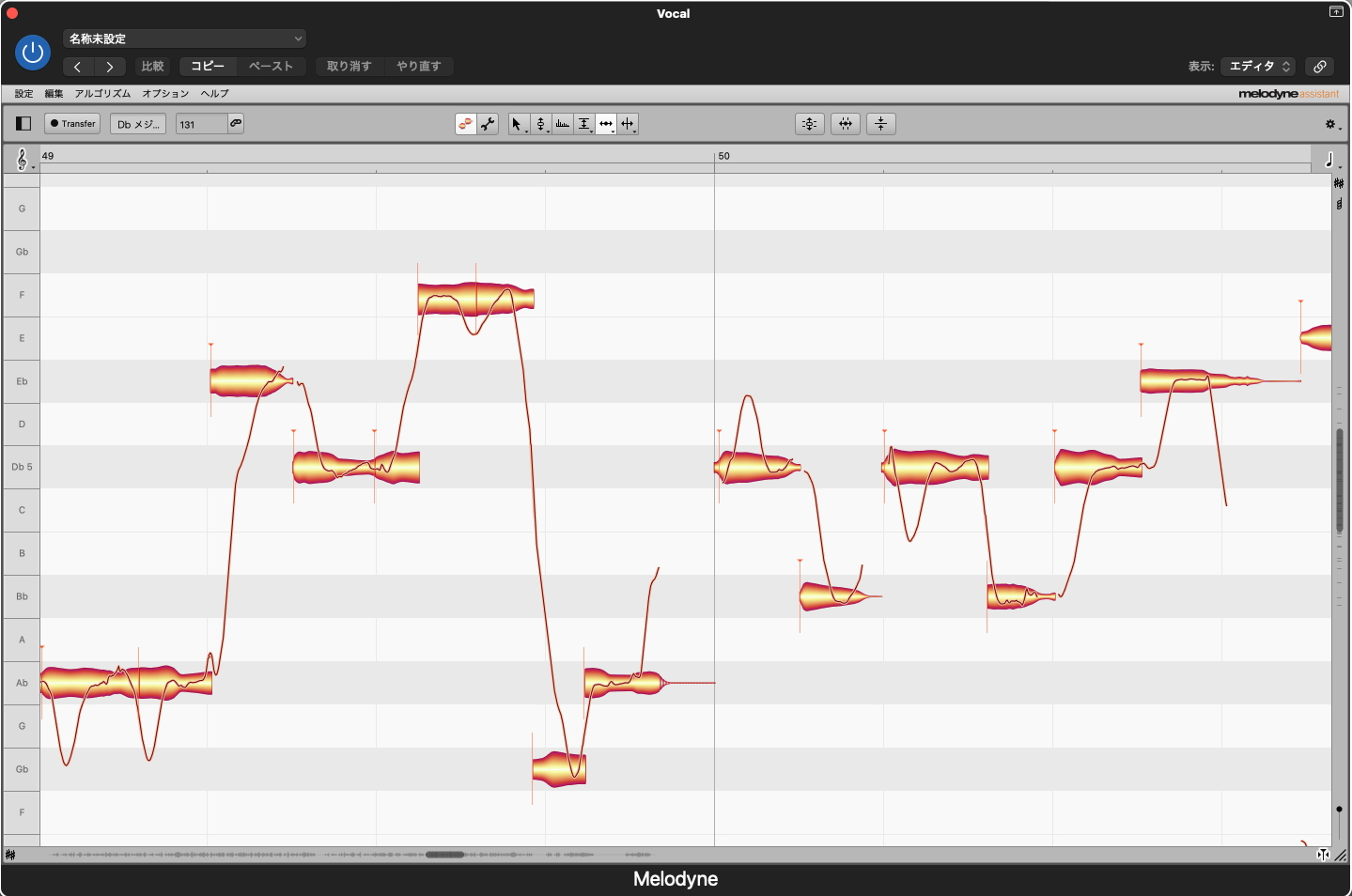Open the 表示 エディタ view dropdown

click(x=1259, y=67)
